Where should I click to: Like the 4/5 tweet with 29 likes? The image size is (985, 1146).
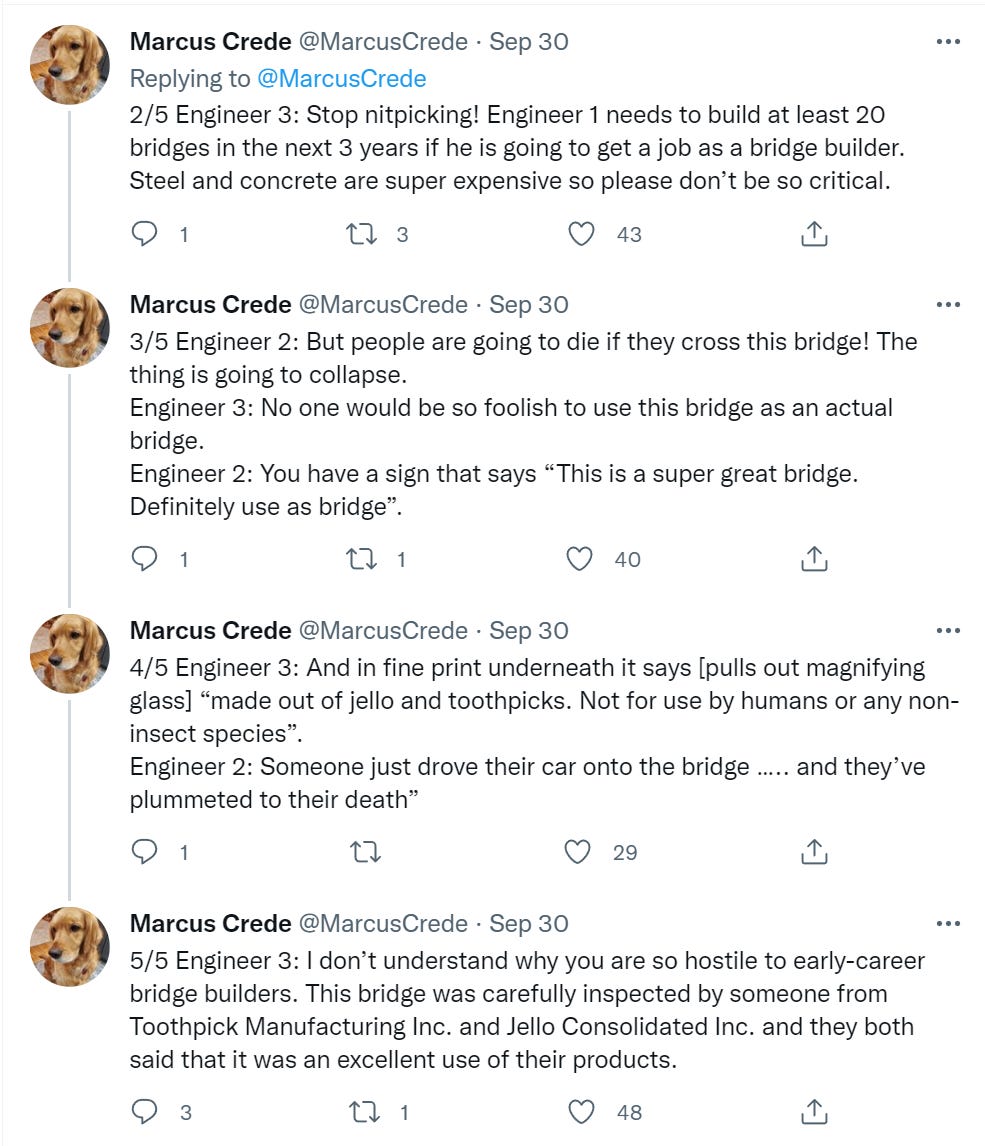tap(579, 852)
